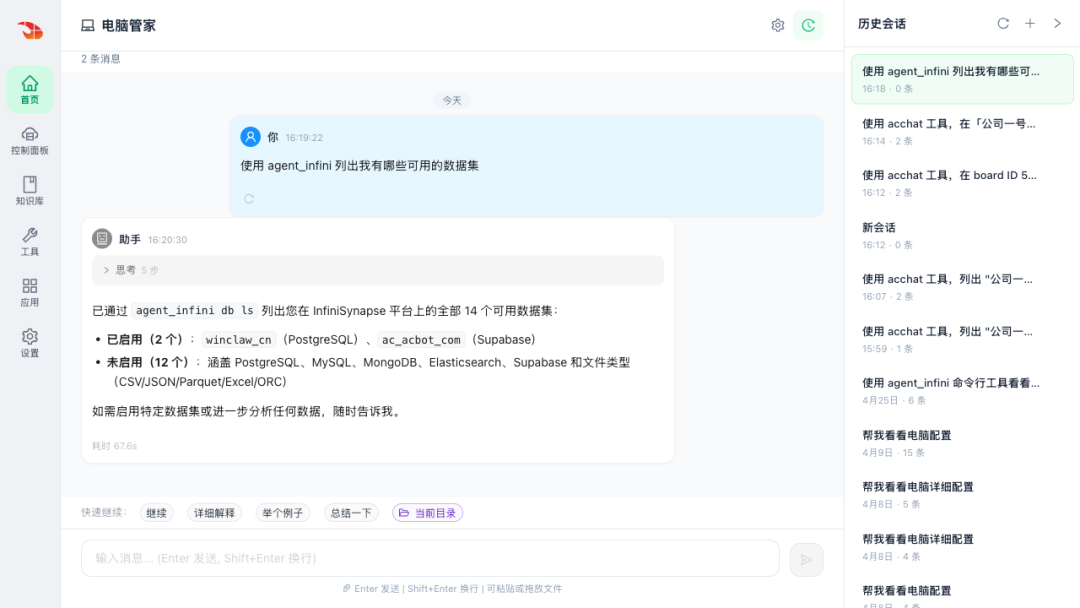Open the 15:59 acchat conversation
Image resolution: width=1080 pixels, height=608 pixels.
point(962,339)
